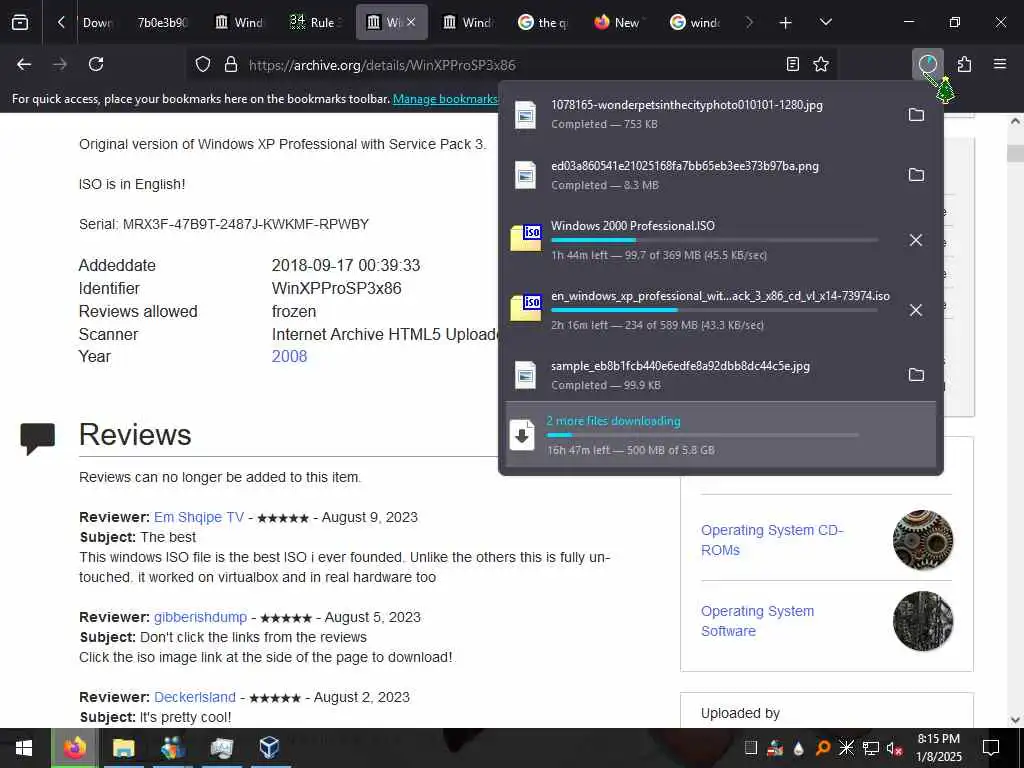Switch to the 'wind' Google tab
1024x768 pixels.
pos(696,22)
